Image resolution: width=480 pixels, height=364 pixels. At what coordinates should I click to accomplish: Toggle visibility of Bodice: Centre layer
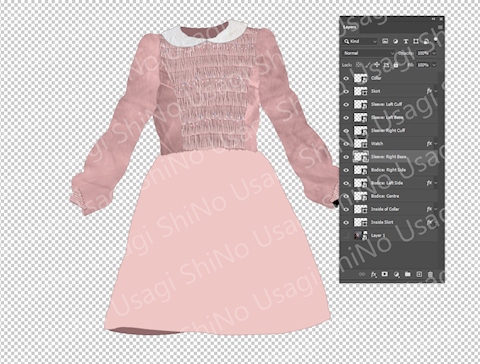[346, 196]
